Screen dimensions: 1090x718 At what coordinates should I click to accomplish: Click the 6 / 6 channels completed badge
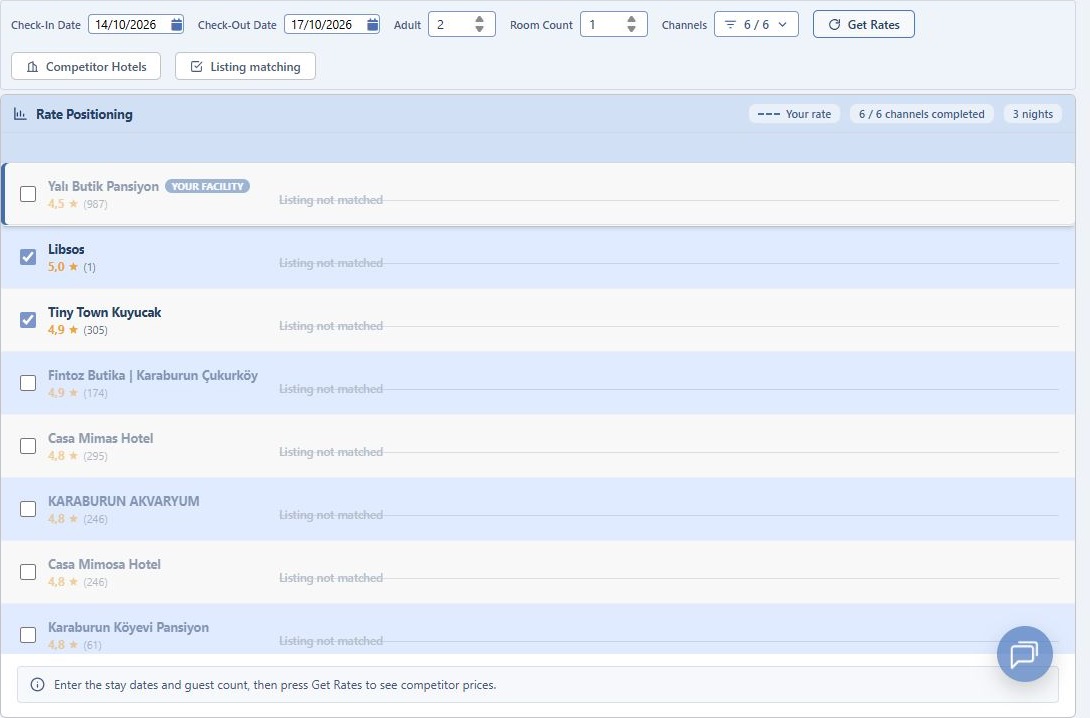click(x=922, y=114)
